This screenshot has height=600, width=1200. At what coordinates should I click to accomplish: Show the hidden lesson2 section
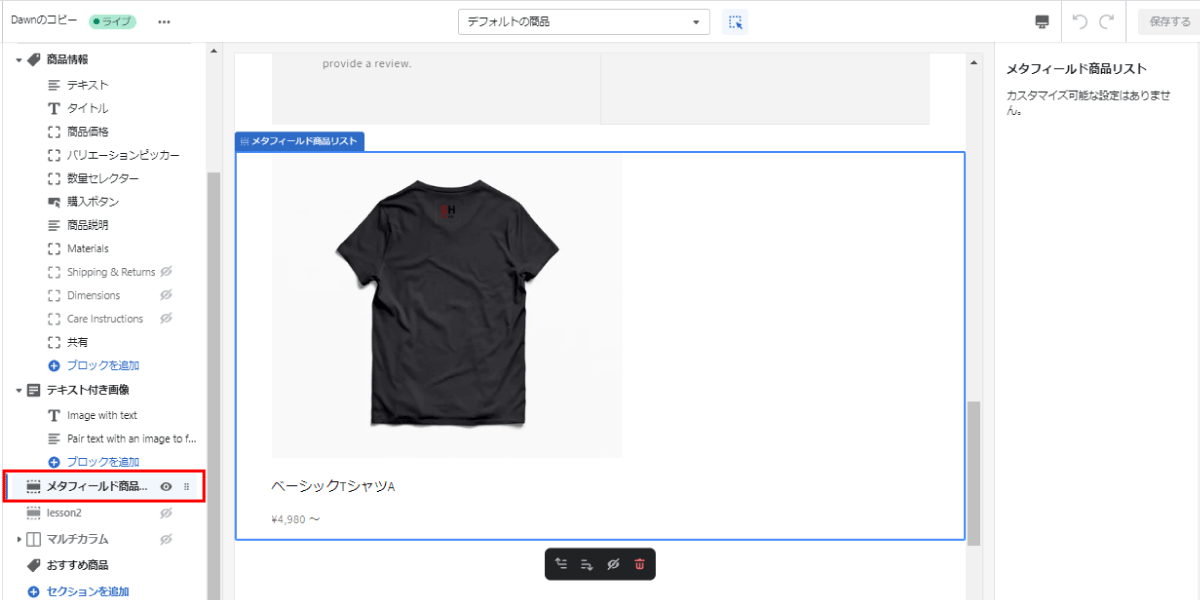coord(166,513)
